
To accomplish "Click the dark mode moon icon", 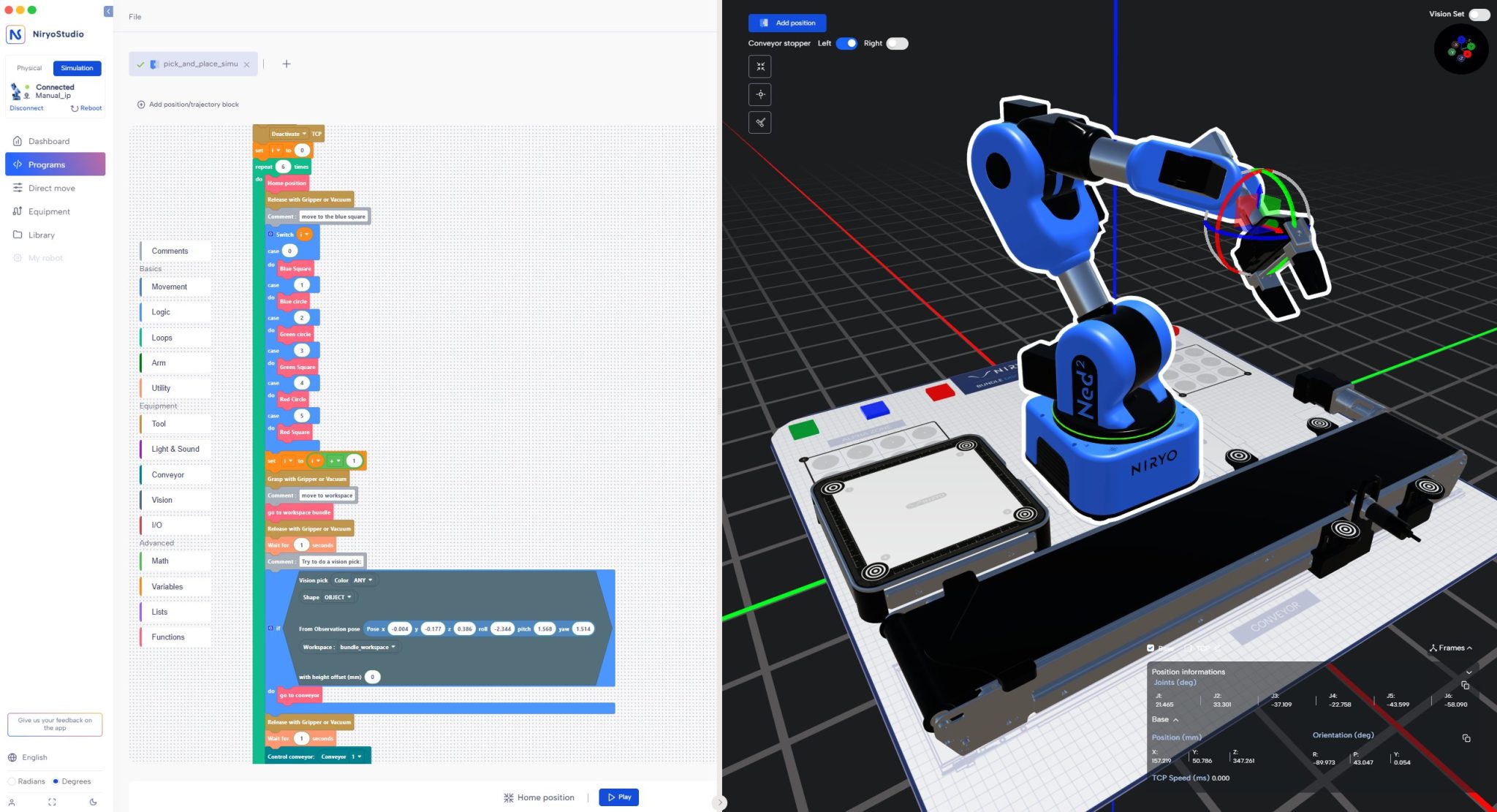I will [92, 801].
